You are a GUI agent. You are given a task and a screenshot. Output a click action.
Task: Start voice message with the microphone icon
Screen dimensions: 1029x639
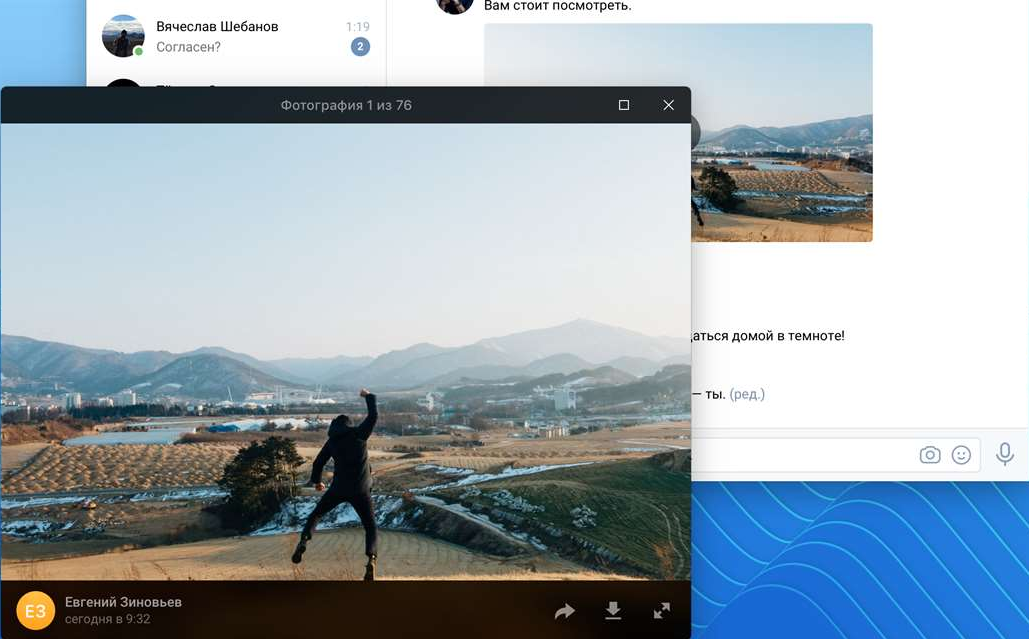click(1005, 454)
